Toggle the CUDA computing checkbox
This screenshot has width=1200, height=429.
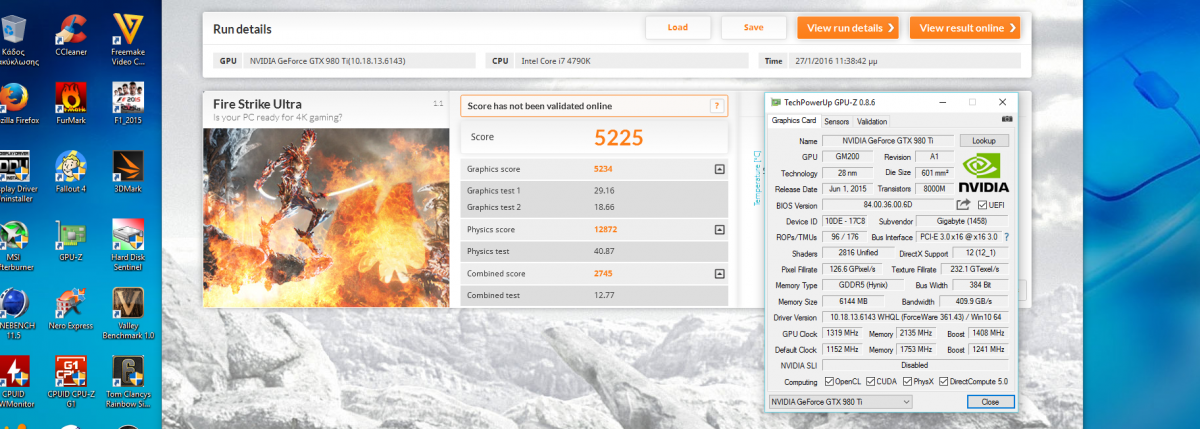click(872, 381)
